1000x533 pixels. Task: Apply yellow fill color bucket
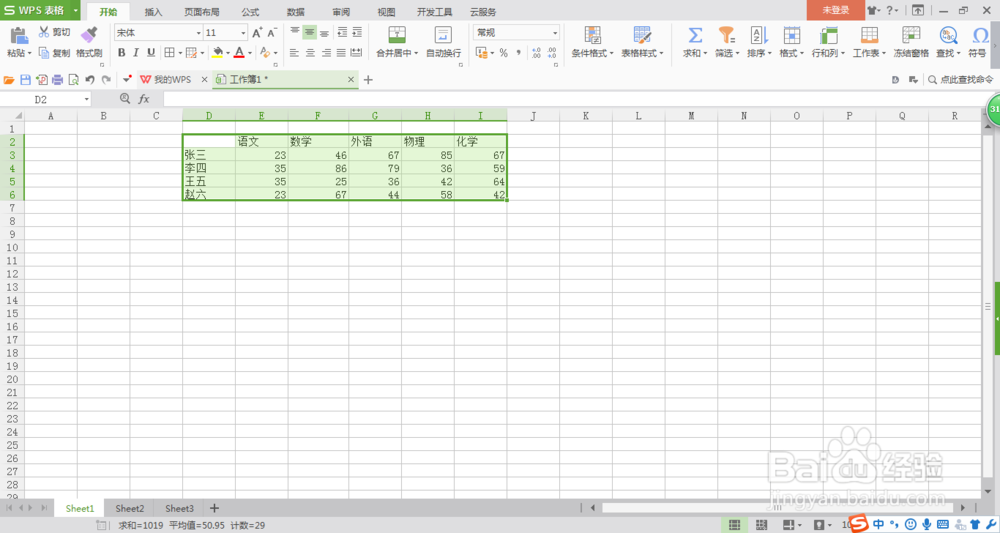coord(218,53)
